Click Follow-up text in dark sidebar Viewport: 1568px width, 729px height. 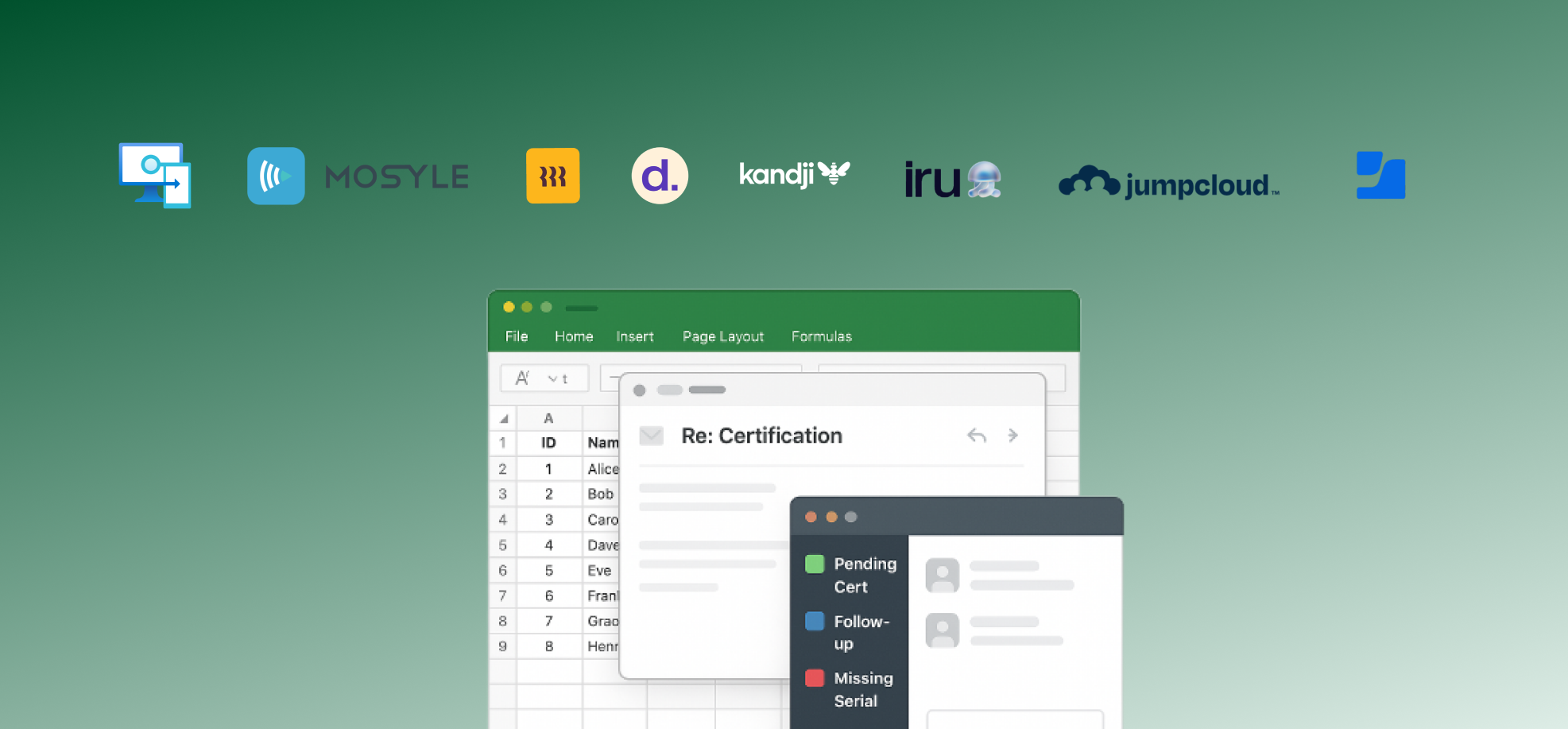861,633
